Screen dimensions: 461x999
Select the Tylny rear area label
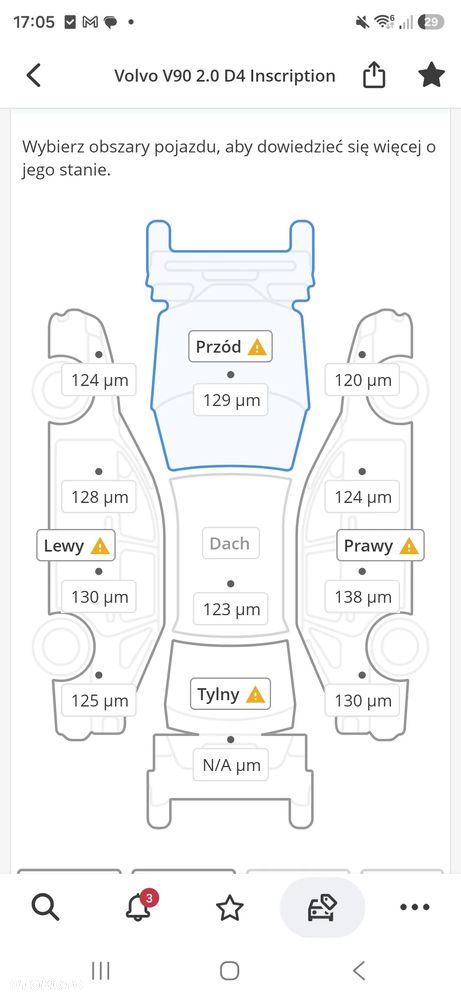(230, 694)
